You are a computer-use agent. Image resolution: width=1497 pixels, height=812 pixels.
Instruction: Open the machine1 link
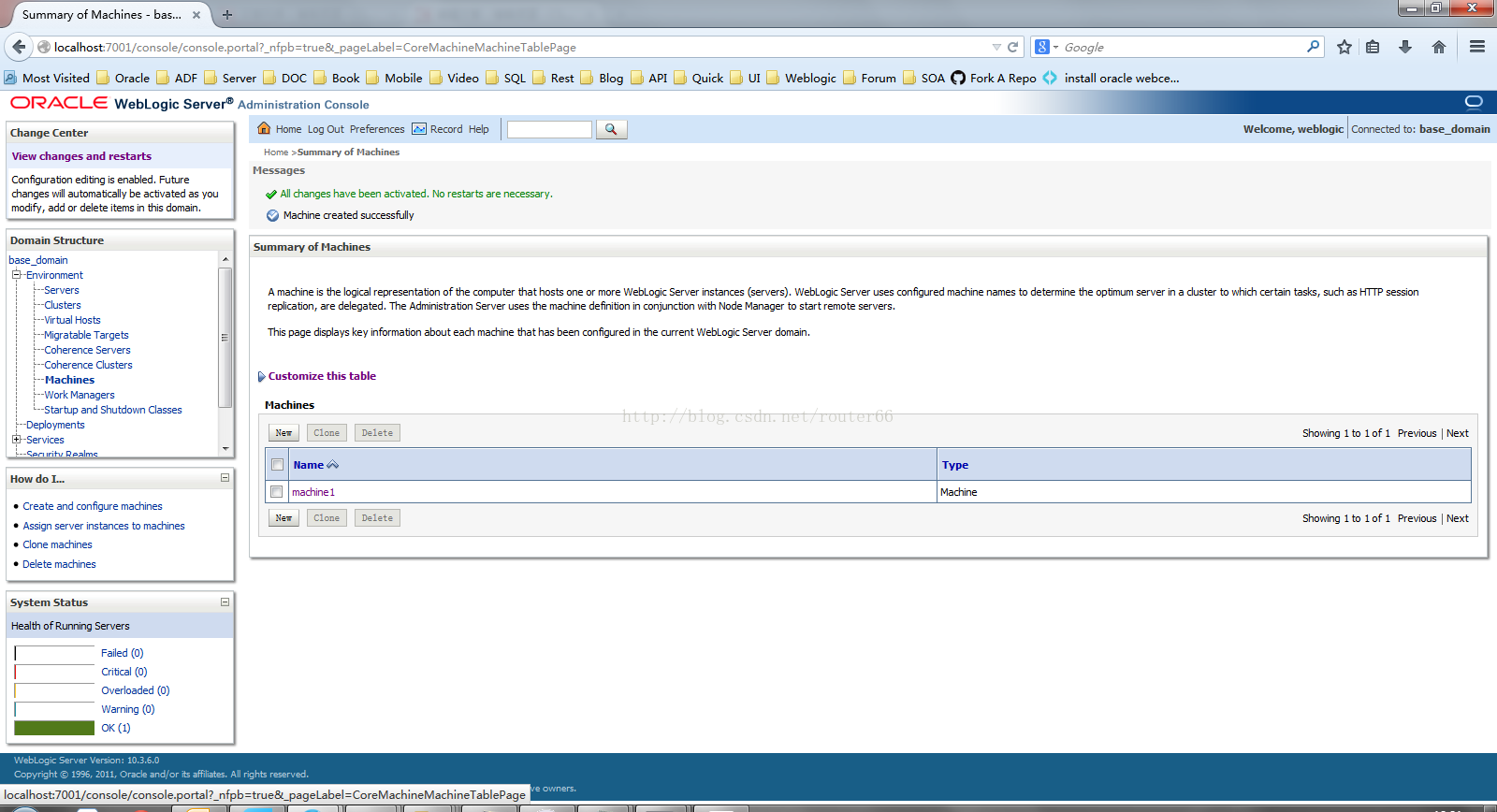313,492
